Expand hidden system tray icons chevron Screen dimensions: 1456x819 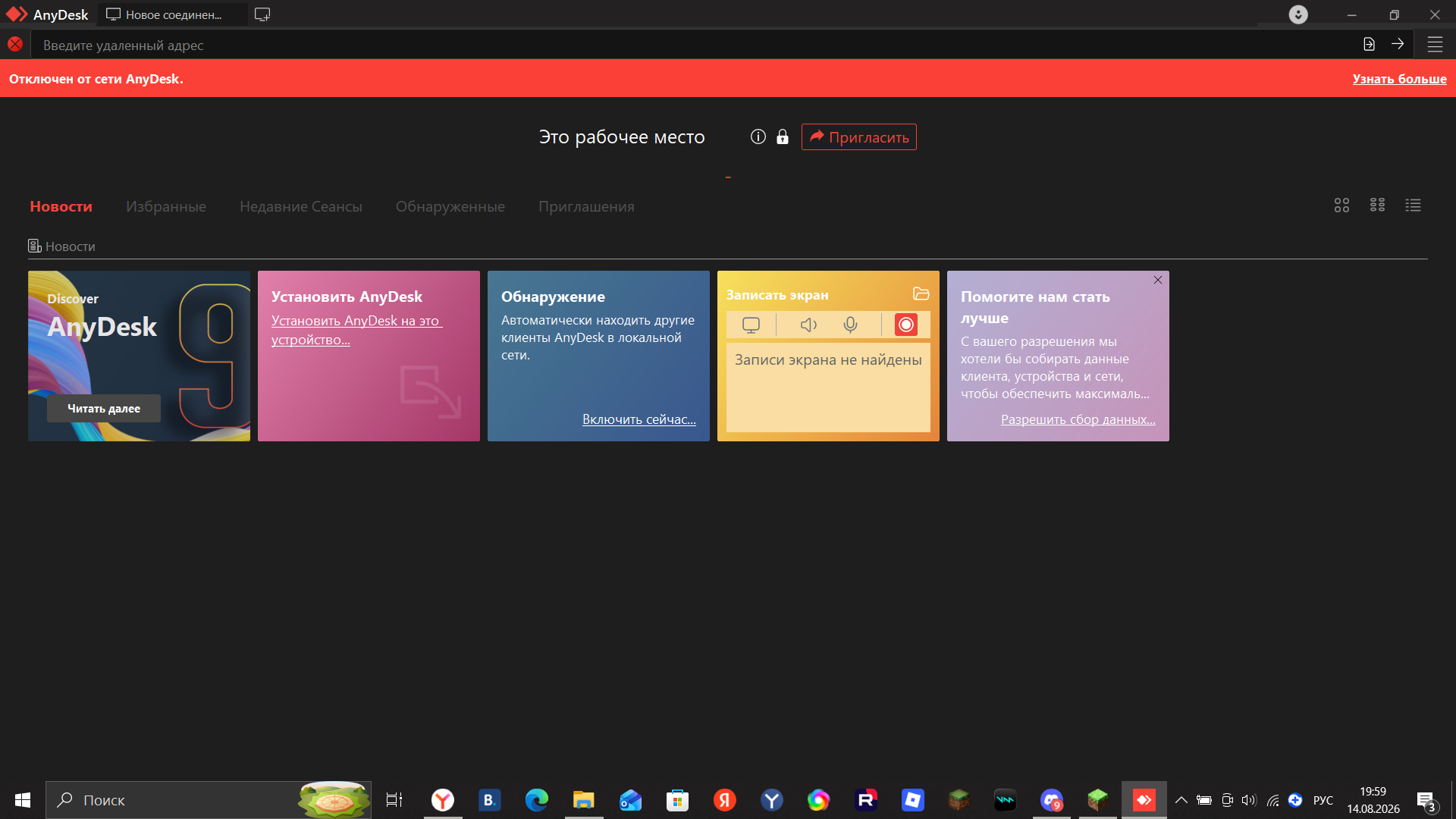[1181, 800]
